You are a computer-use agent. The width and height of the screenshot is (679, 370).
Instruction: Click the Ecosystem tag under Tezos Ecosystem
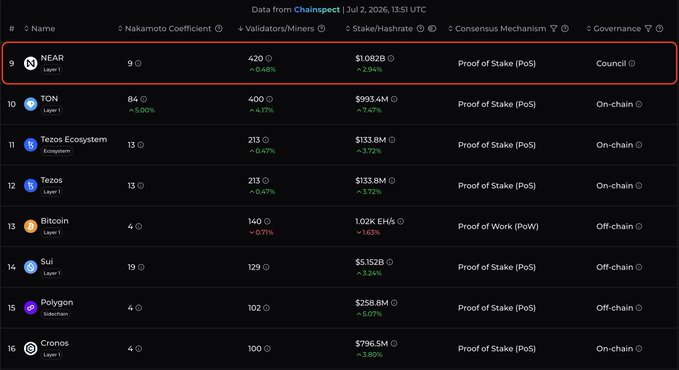tap(57, 151)
